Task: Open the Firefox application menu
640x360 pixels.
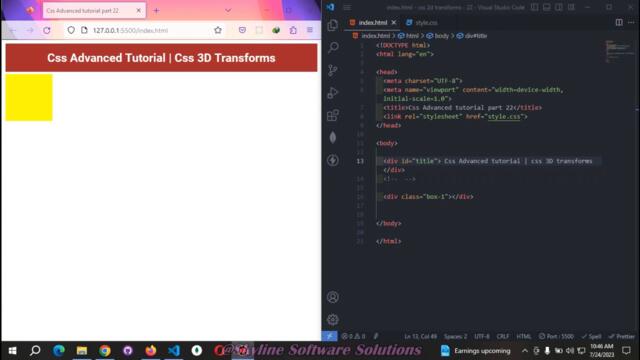Action: 310,30
